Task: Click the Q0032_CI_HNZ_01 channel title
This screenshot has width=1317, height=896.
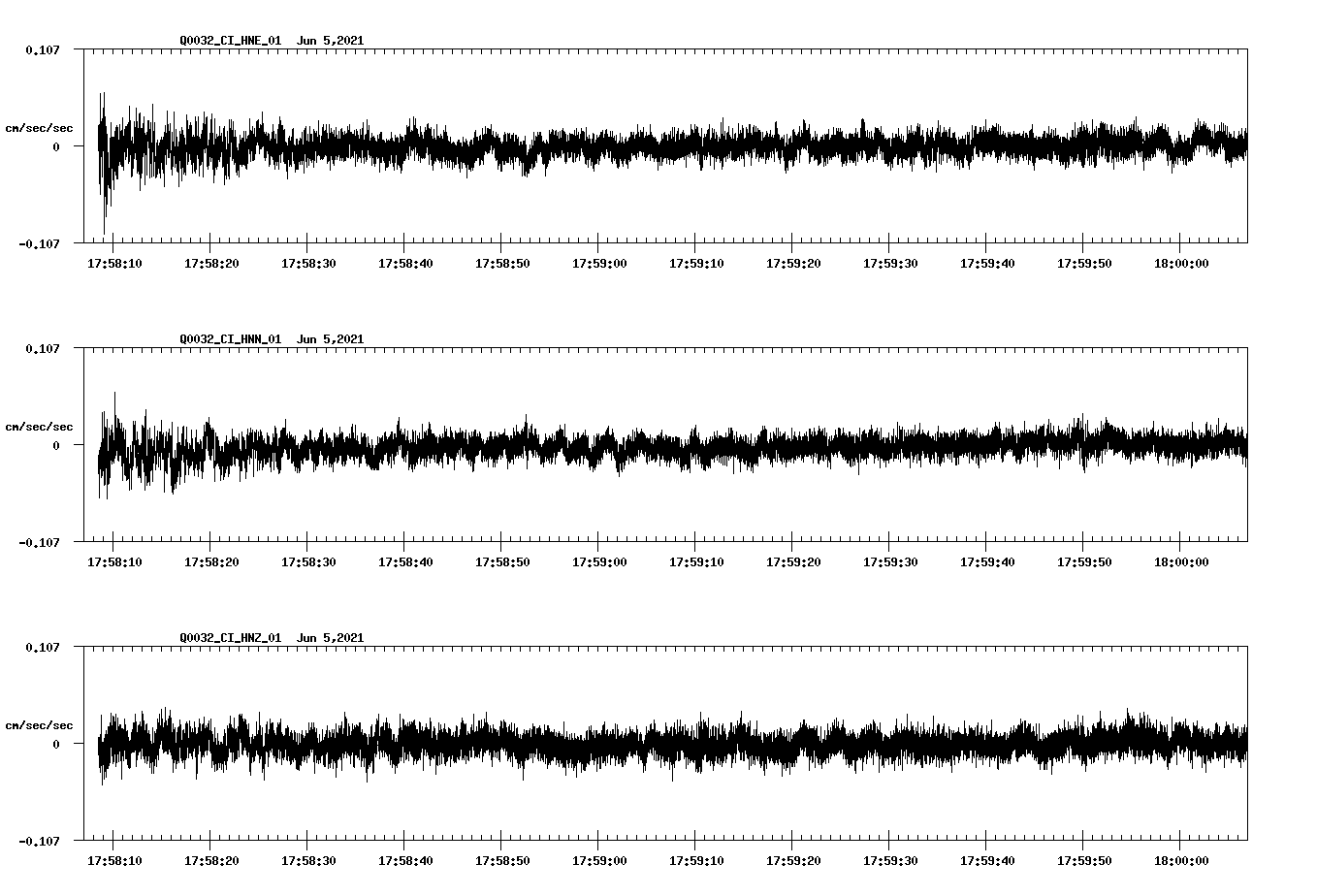Action: (x=231, y=637)
